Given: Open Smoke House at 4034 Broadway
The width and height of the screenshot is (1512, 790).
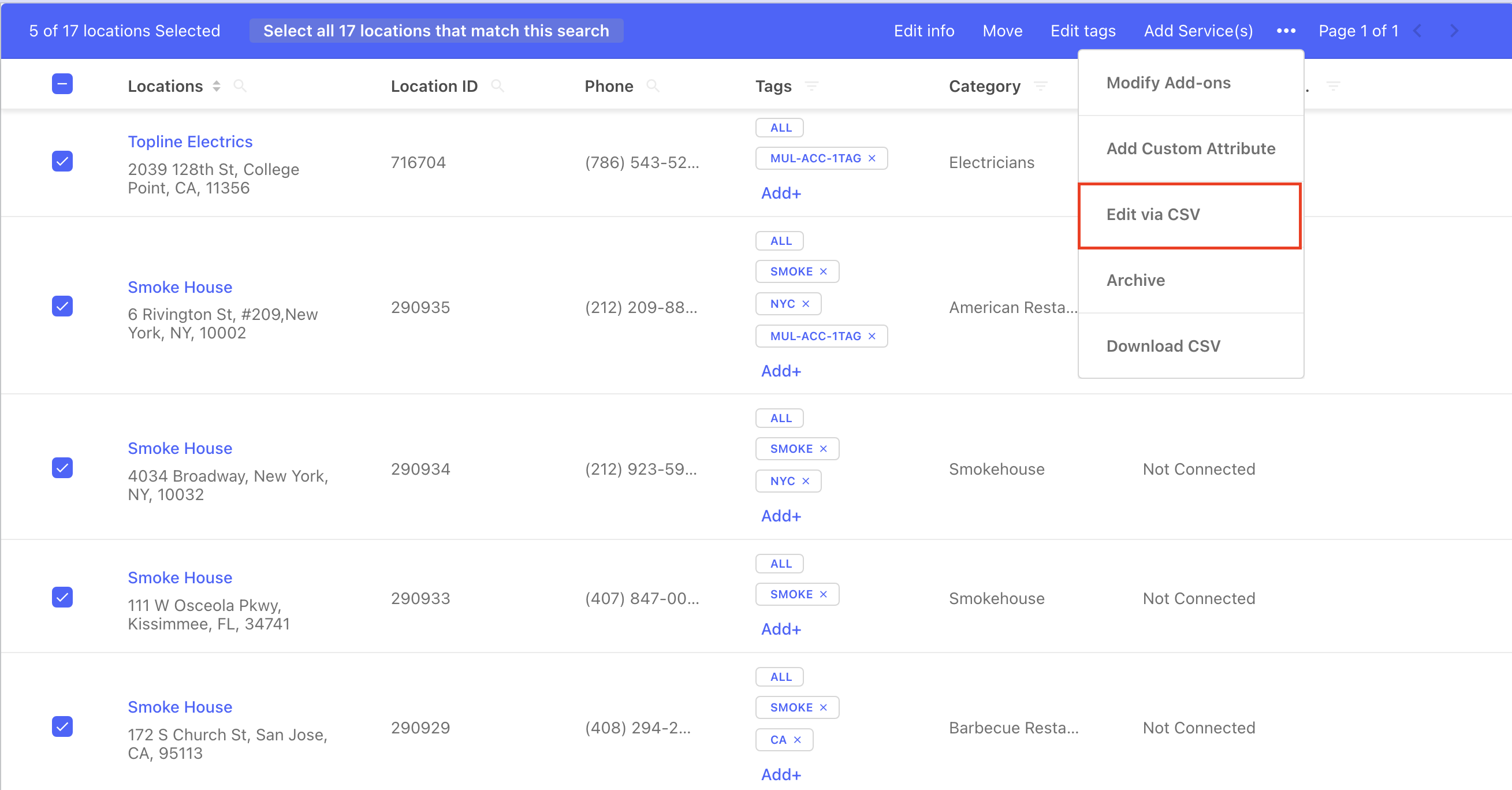Looking at the screenshot, I should click(x=180, y=448).
